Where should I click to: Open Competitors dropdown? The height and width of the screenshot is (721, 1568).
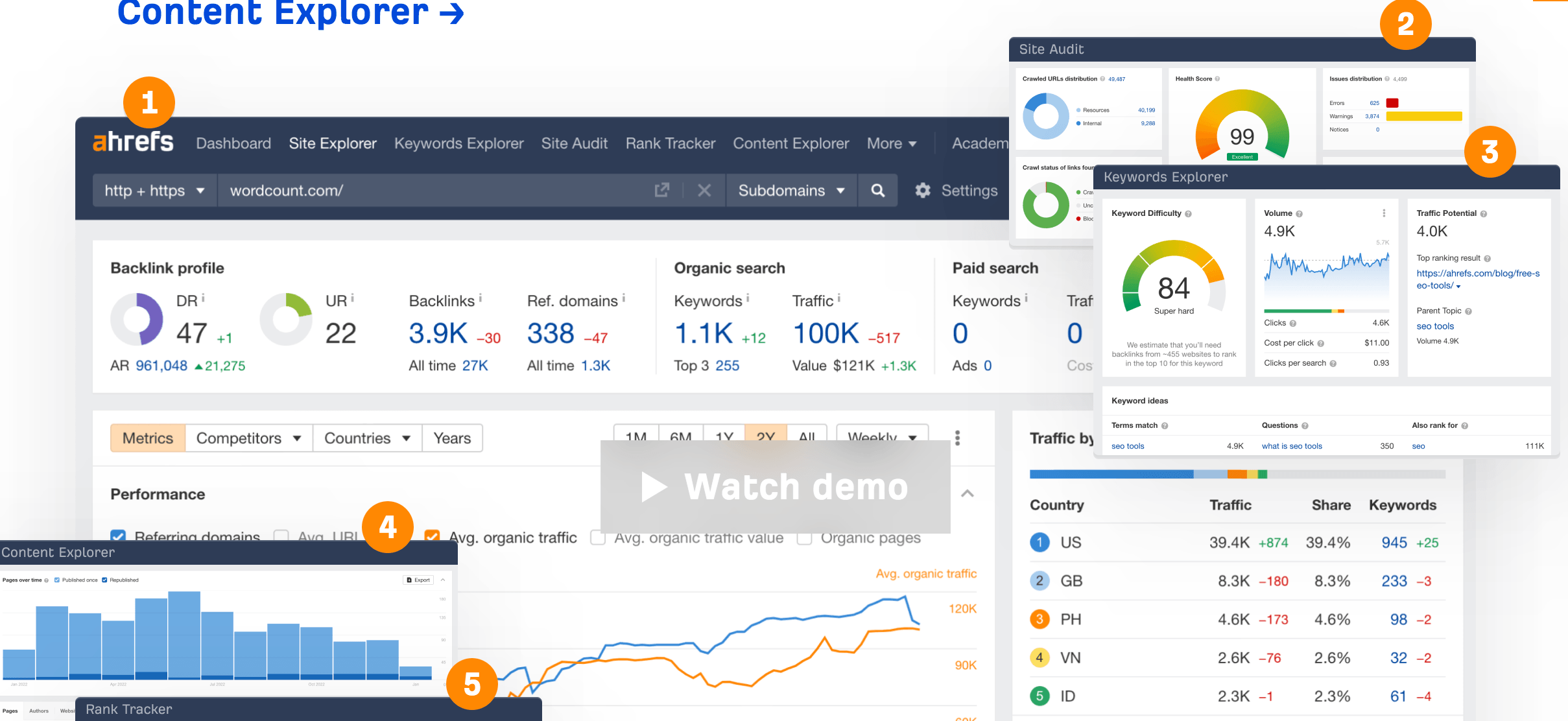[x=249, y=438]
